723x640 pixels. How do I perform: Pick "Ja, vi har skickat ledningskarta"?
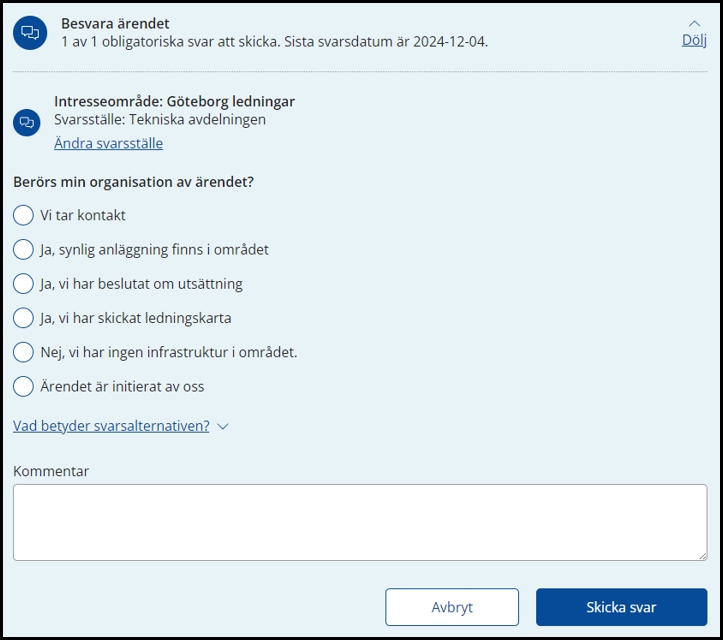(x=23, y=318)
